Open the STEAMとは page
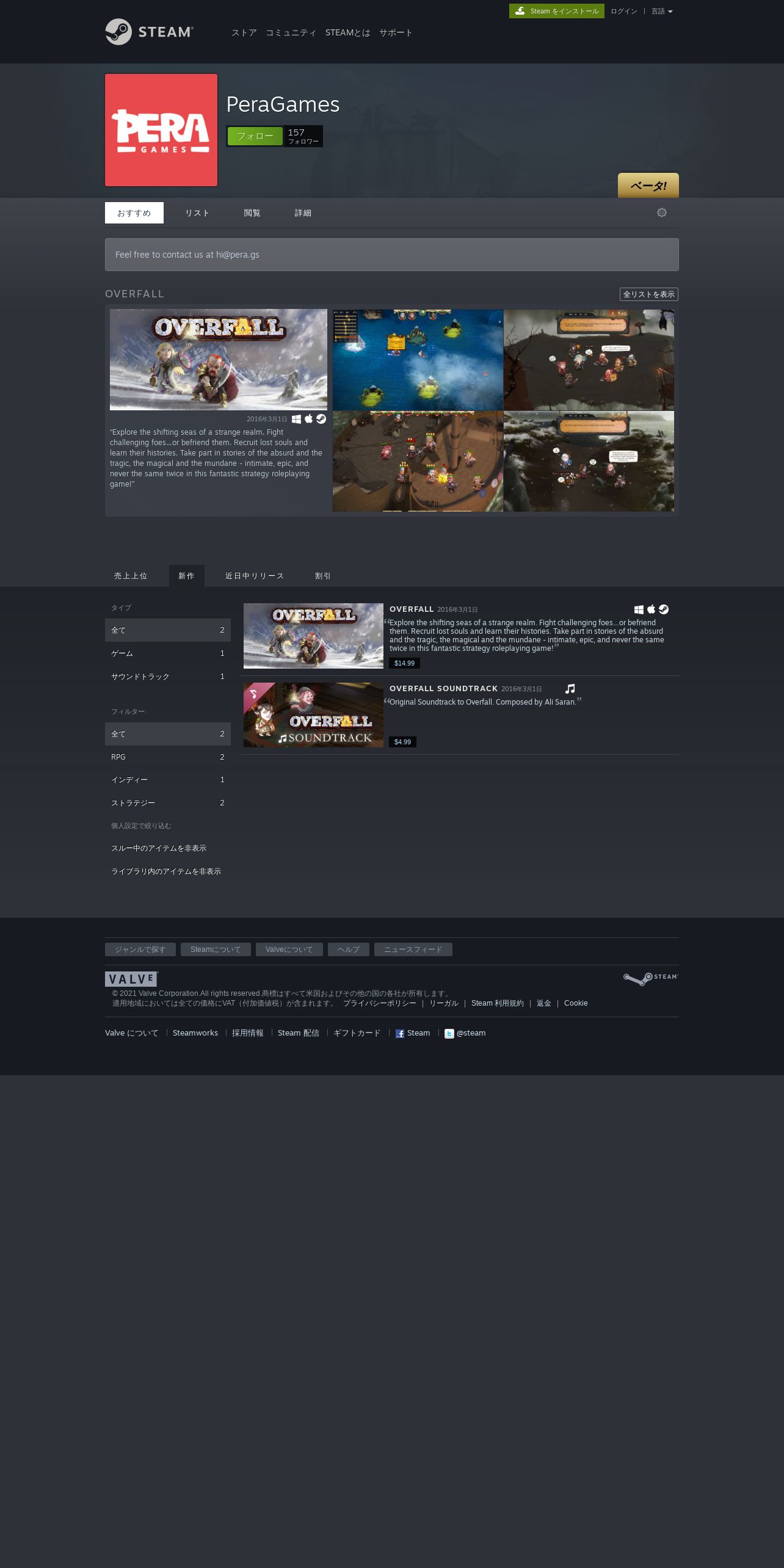Viewport: 784px width, 1568px height. 348,33
